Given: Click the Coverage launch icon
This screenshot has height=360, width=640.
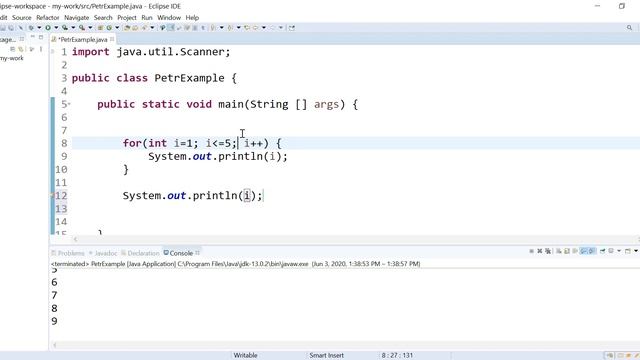Looking at the screenshot, I should pyautogui.click(x=65, y=28).
